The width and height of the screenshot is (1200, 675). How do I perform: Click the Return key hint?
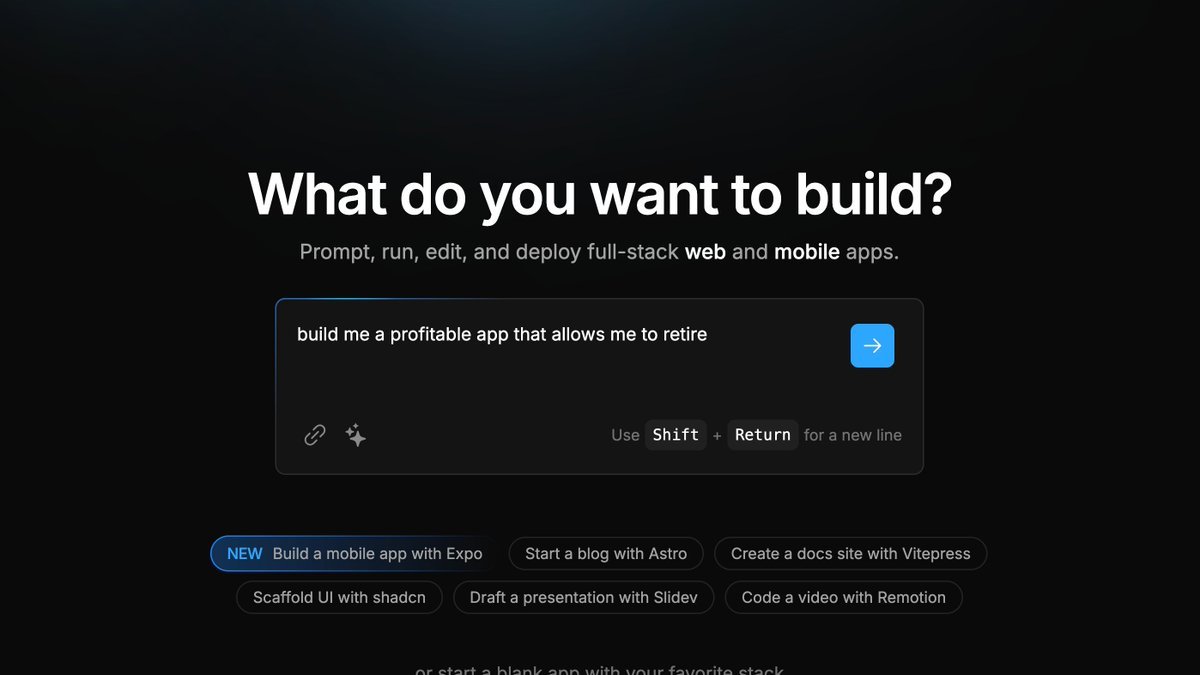[x=762, y=435]
